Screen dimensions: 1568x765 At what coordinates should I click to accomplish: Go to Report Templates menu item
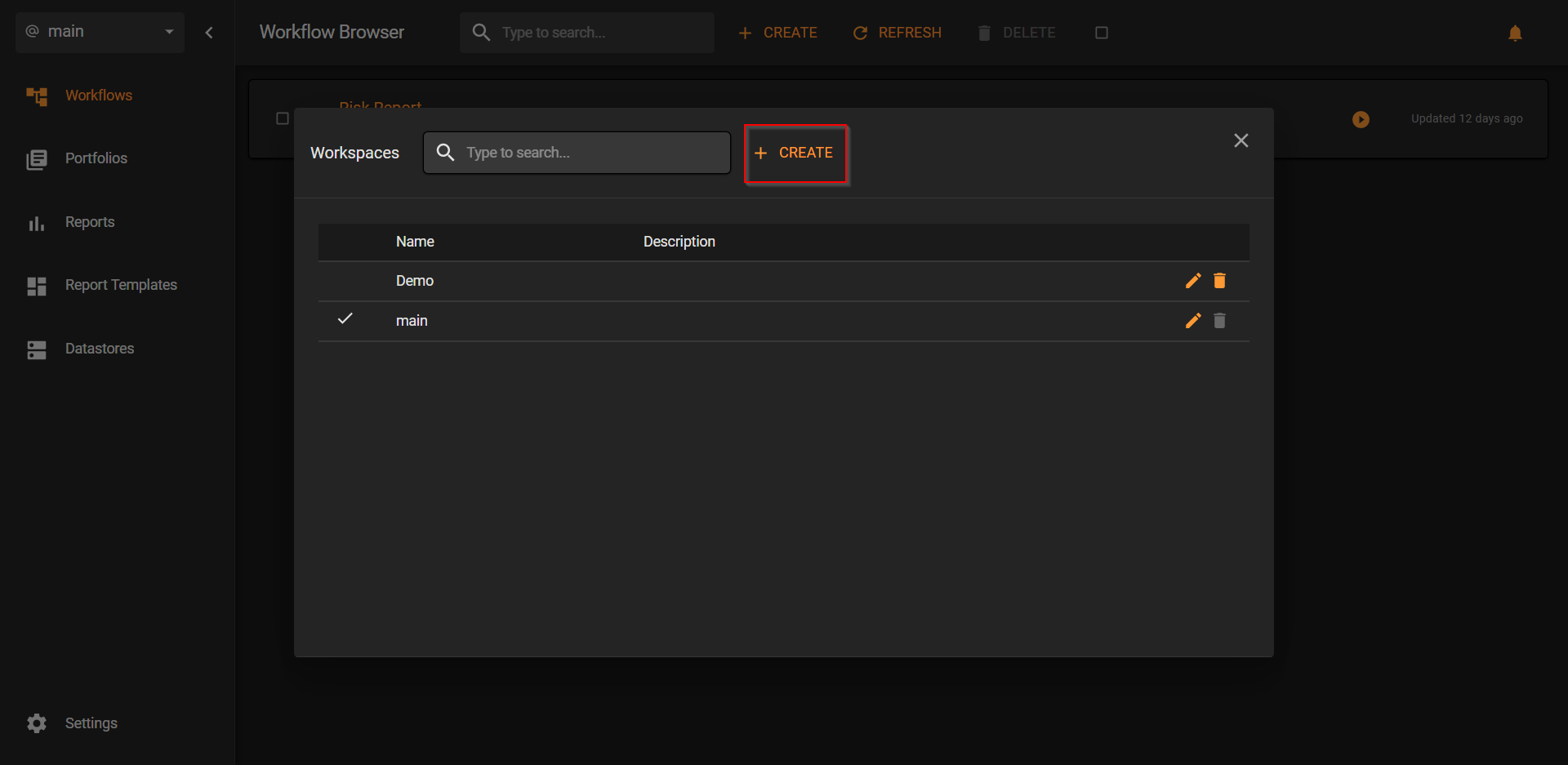(x=121, y=285)
